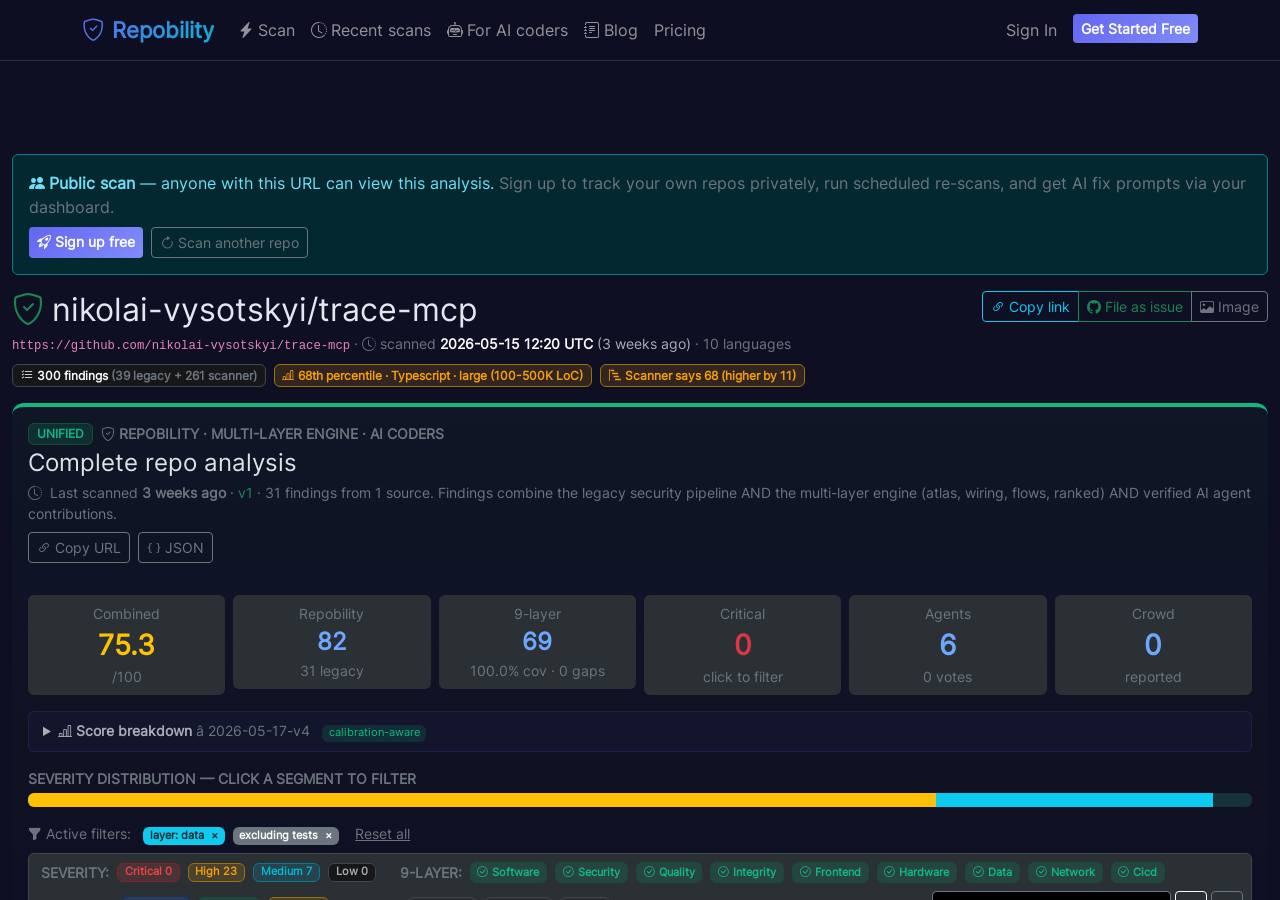The width and height of the screenshot is (1280, 900).
Task: Toggle the Low 0 severity filter
Action: pyautogui.click(x=352, y=872)
